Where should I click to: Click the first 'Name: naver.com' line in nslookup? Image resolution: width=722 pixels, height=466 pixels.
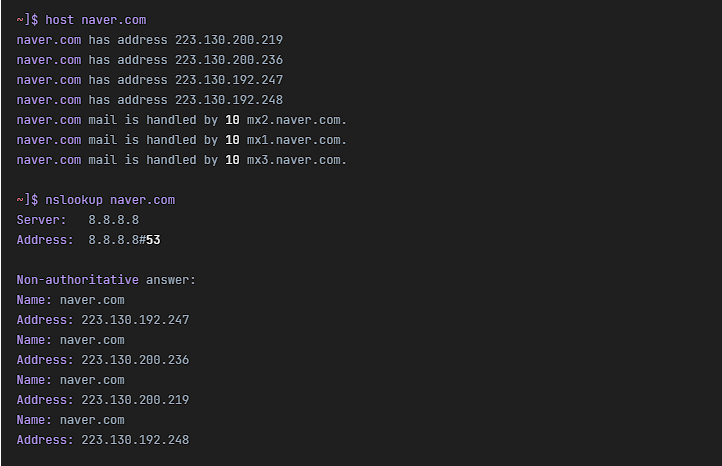(70, 300)
